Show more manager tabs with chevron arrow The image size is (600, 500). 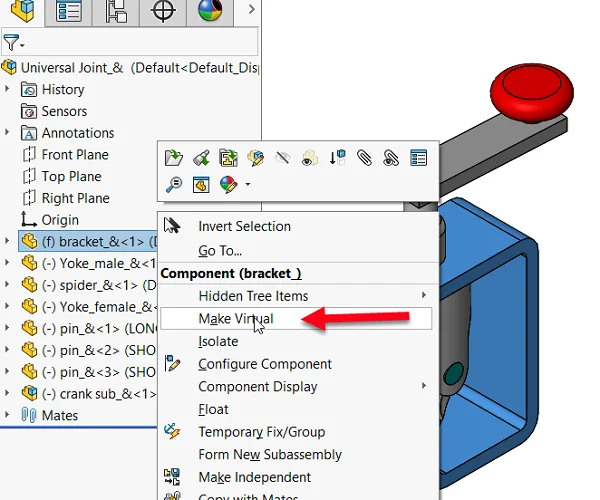coord(251,9)
